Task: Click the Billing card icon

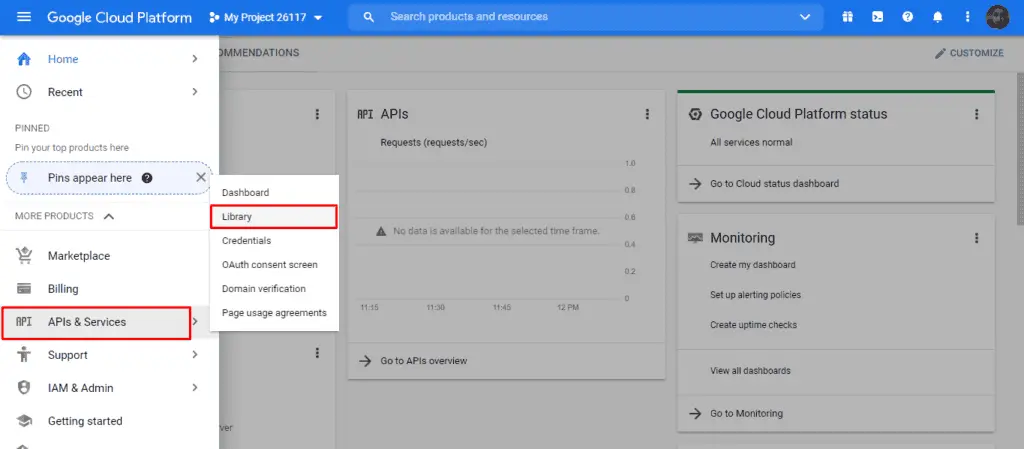Action: pos(24,288)
